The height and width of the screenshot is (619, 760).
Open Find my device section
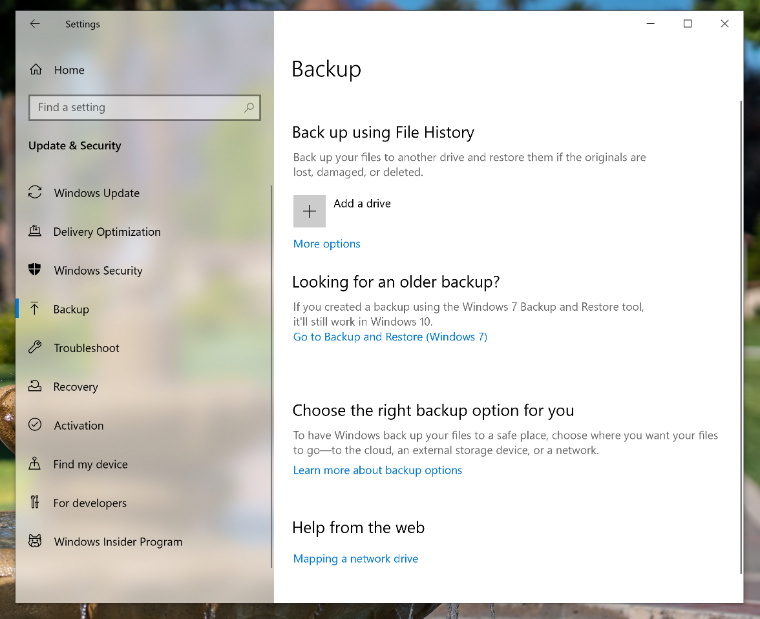coord(91,464)
